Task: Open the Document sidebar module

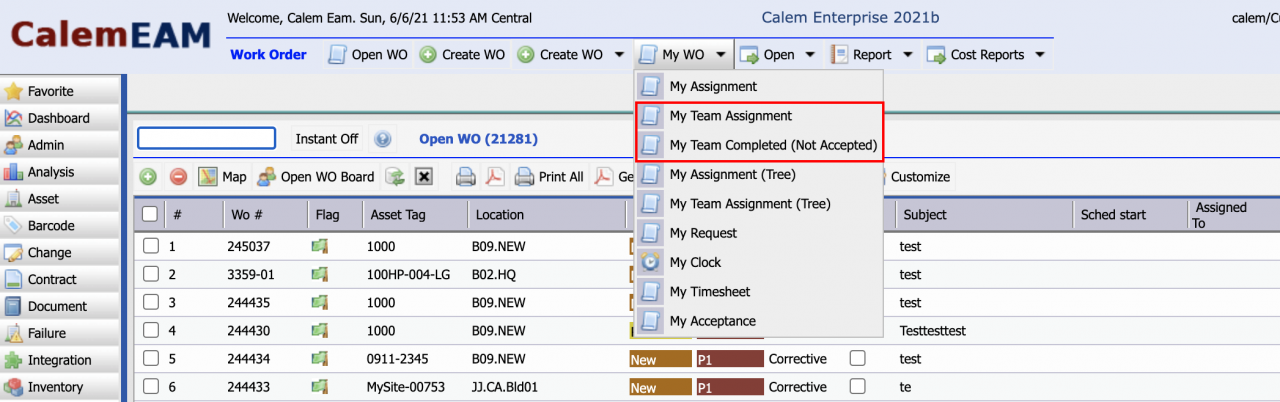Action: [x=59, y=307]
